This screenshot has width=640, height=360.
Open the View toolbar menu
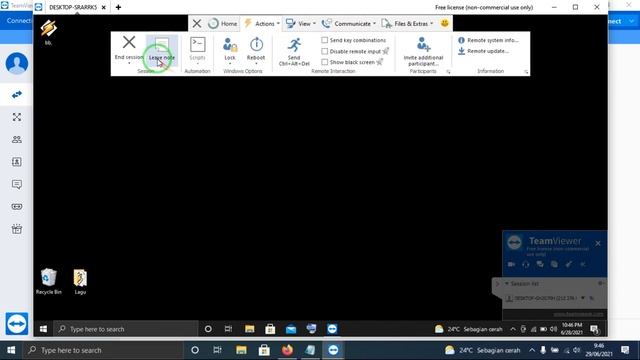(x=301, y=24)
